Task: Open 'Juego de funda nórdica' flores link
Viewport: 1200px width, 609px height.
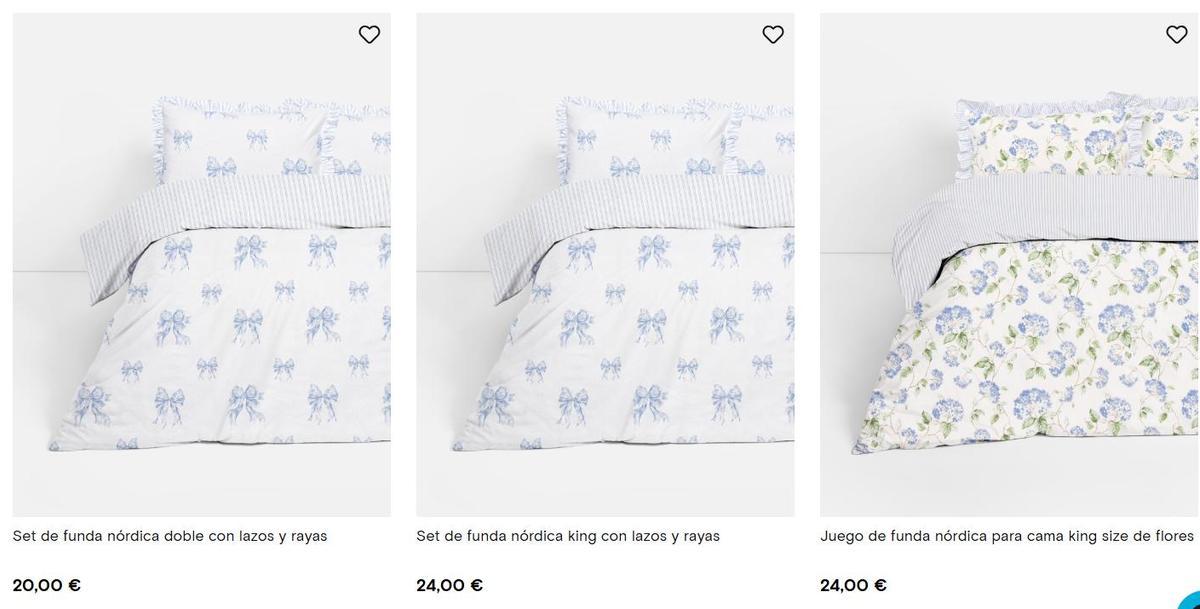Action: point(1006,536)
